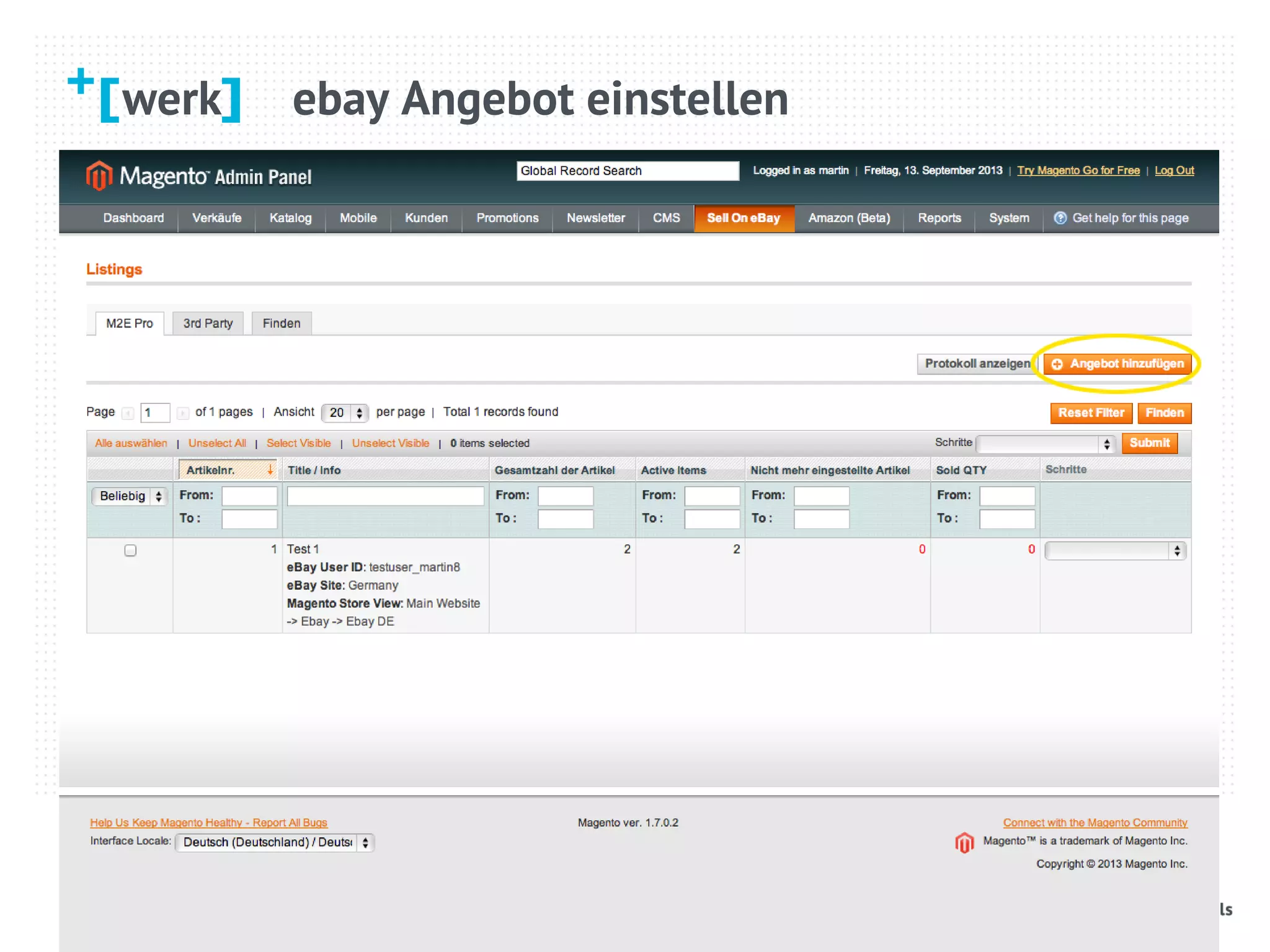Switch to the 3rd Party tab
Viewport: 1270px width, 952px height.
tap(208, 323)
